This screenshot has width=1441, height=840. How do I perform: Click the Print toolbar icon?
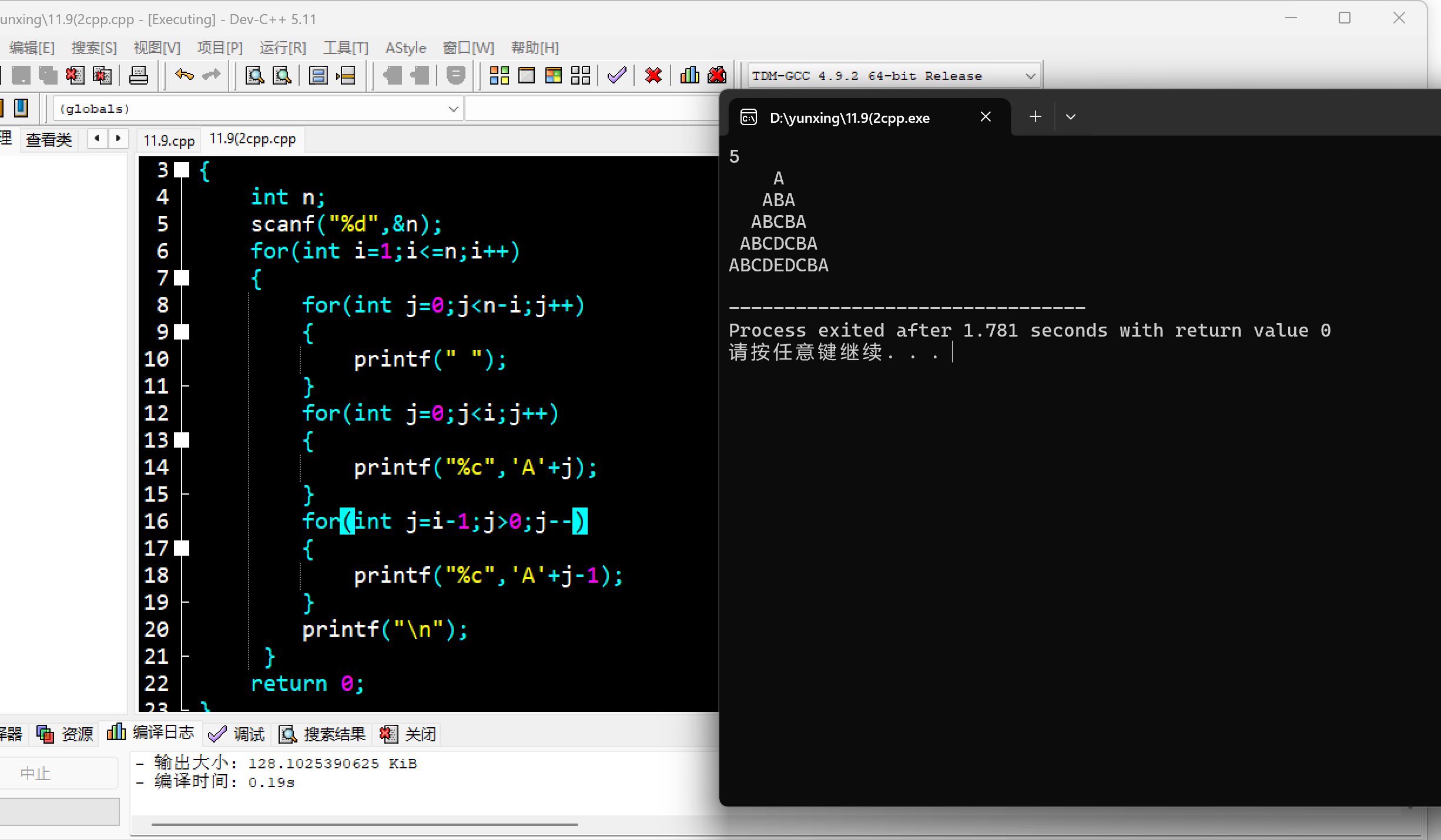[x=139, y=75]
